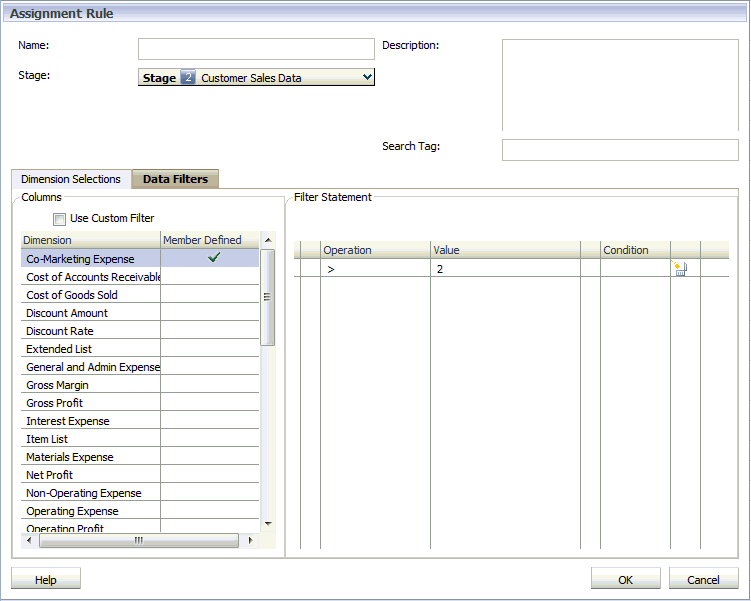The height and width of the screenshot is (601, 751).
Task: Select the Operating Expense row
Action: 140,511
